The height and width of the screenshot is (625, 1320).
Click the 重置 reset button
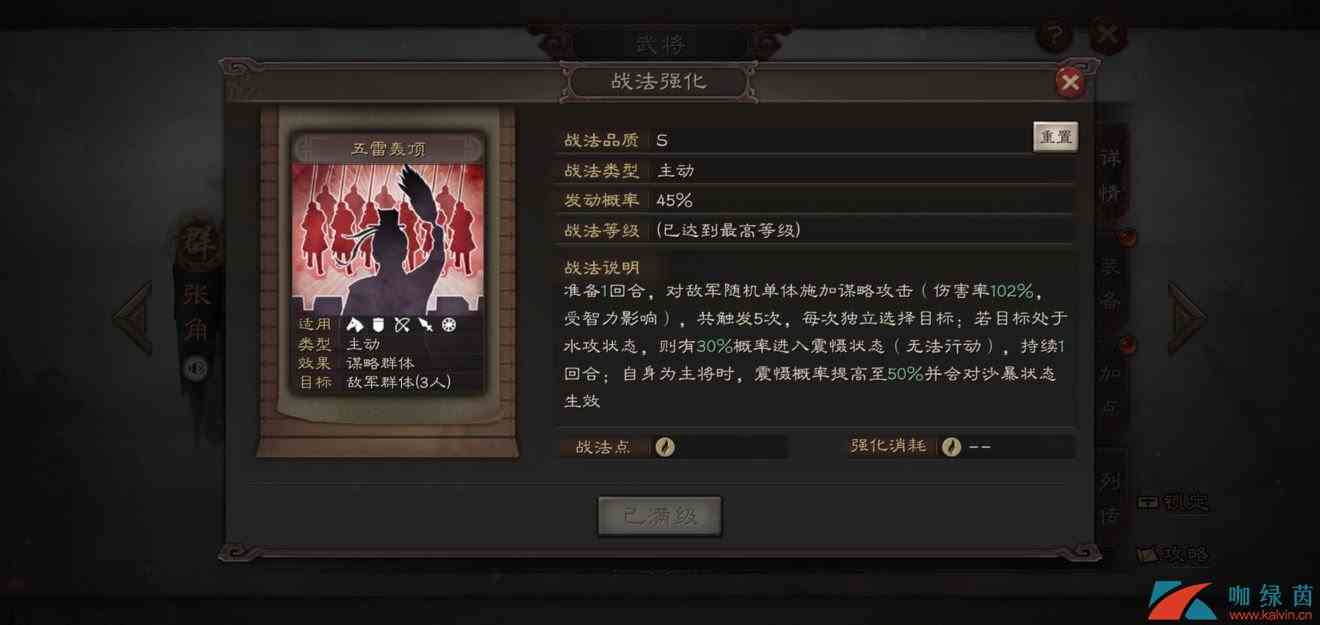[x=1055, y=137]
